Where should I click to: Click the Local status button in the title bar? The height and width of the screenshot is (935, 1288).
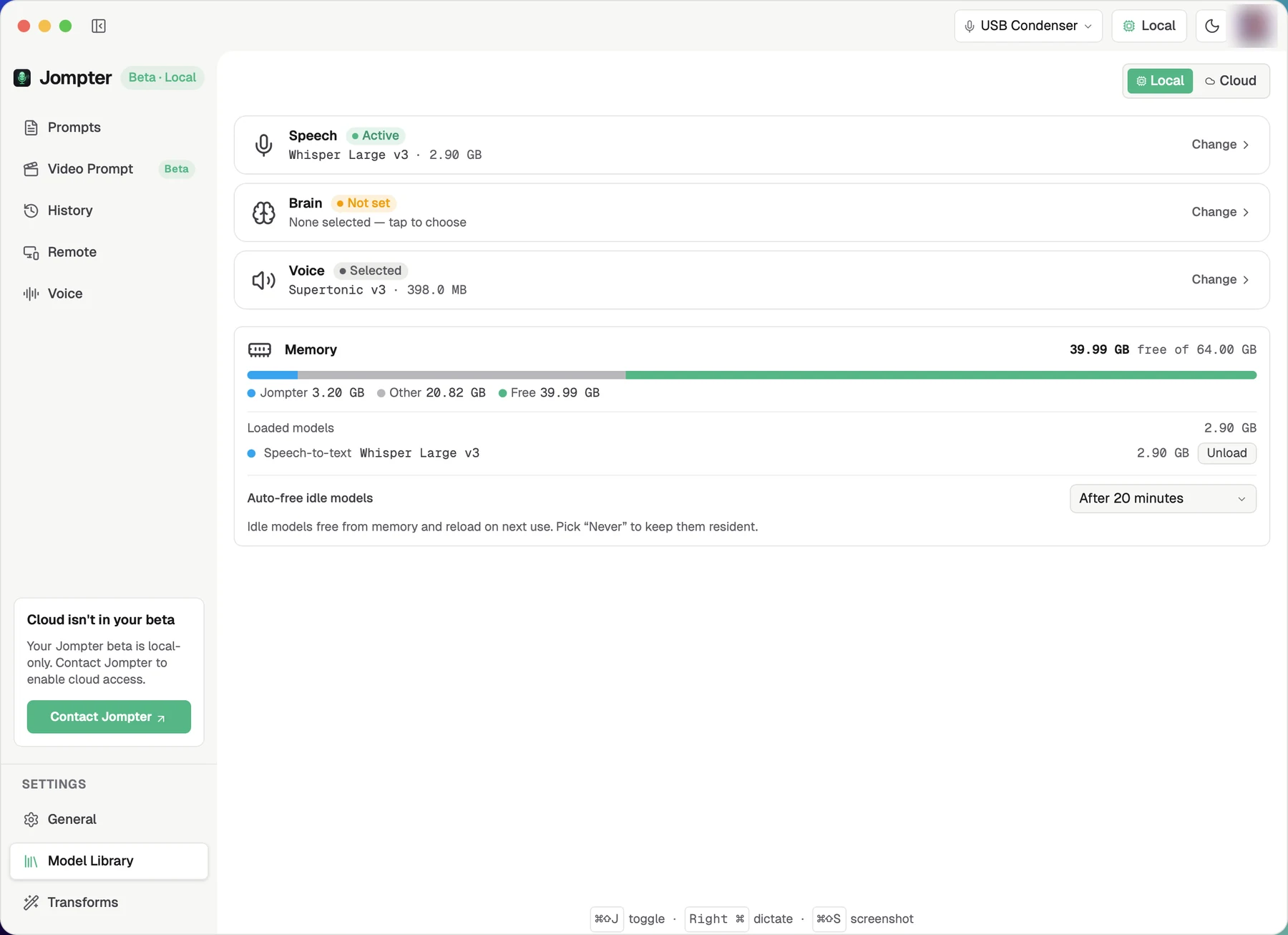click(x=1149, y=26)
